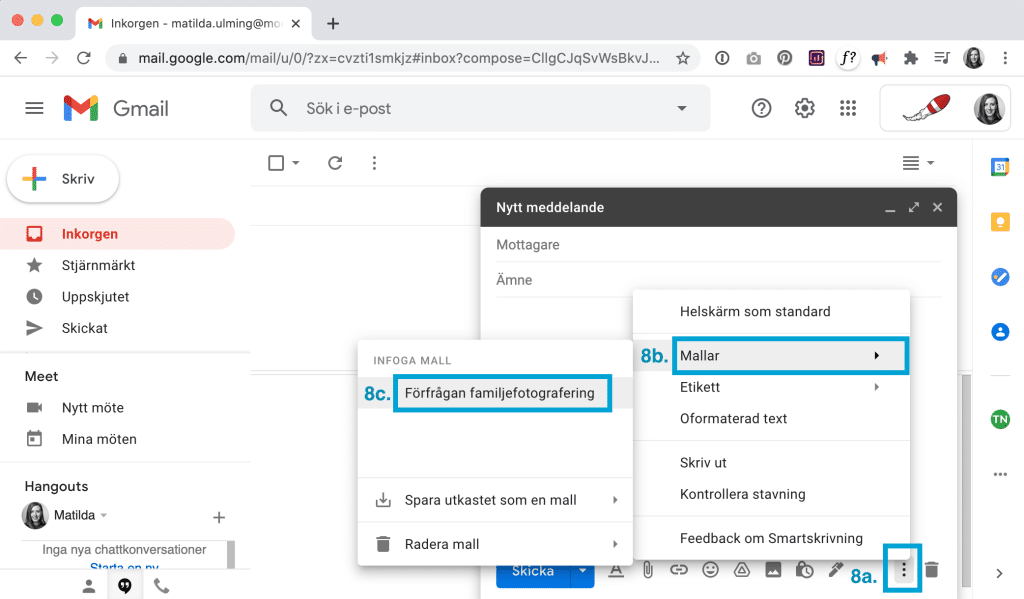Toggle the select all messages checkbox
Image resolution: width=1024 pixels, height=599 pixels.
(x=276, y=163)
